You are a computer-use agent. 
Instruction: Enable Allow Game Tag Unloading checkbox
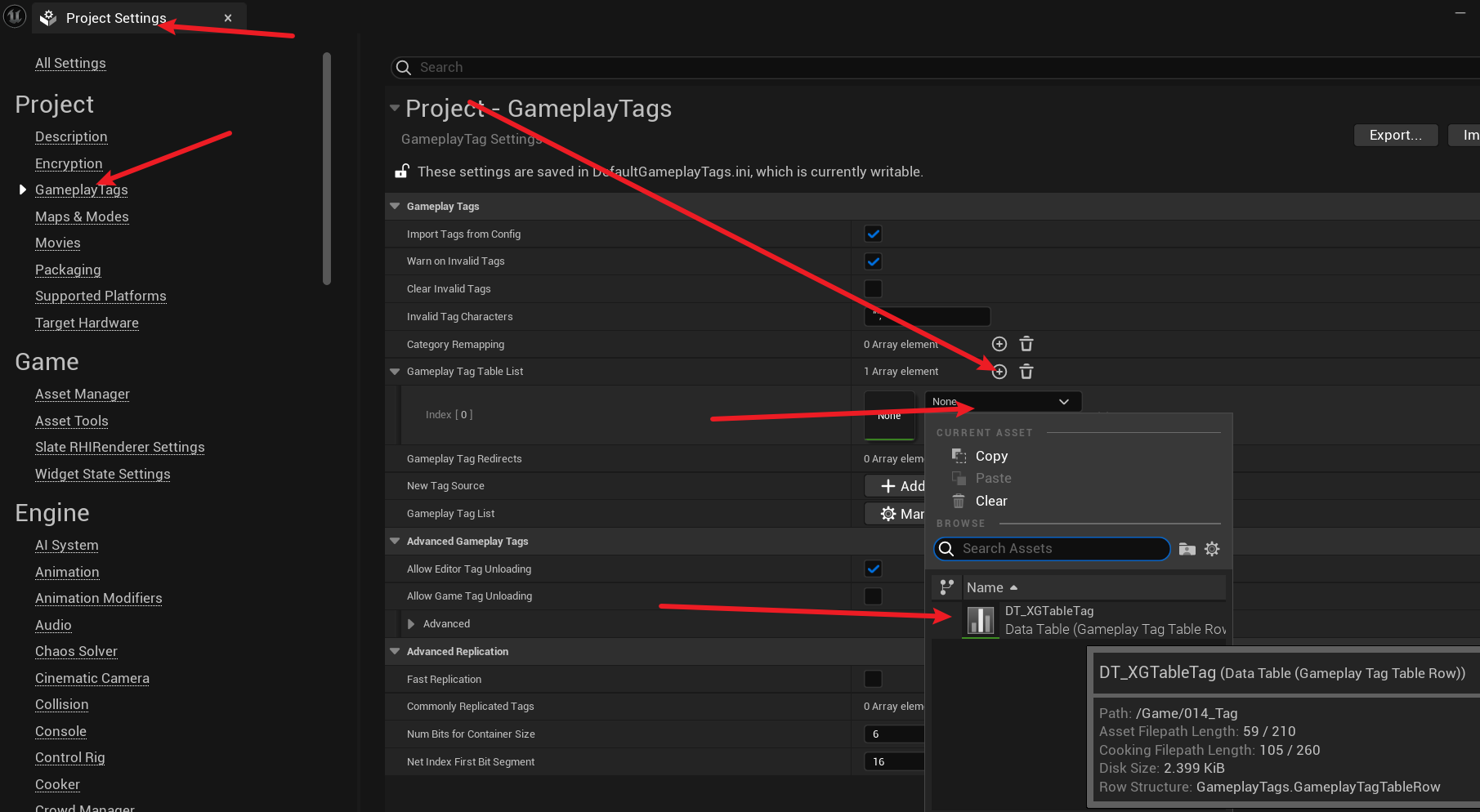click(873, 596)
